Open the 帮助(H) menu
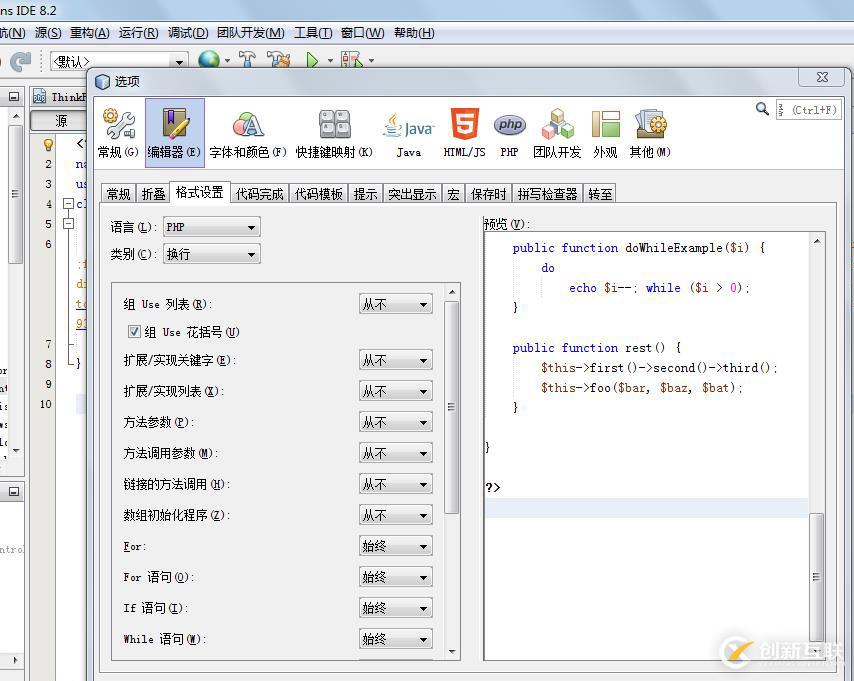 pyautogui.click(x=414, y=33)
